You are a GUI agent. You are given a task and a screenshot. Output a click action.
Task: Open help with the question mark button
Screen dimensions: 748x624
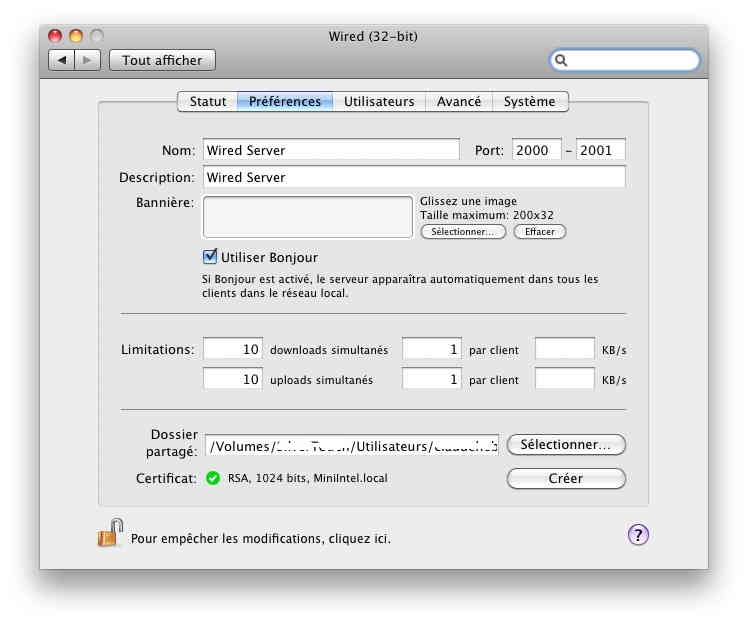click(638, 535)
